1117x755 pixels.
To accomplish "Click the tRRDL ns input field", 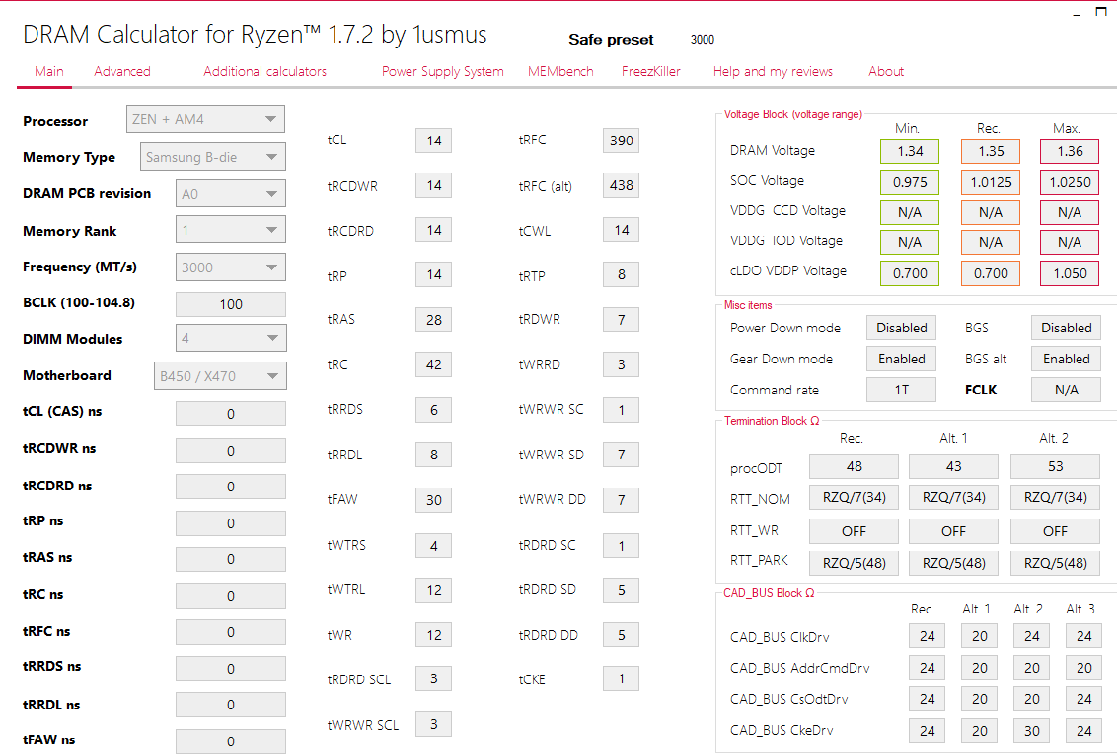I will (x=231, y=704).
